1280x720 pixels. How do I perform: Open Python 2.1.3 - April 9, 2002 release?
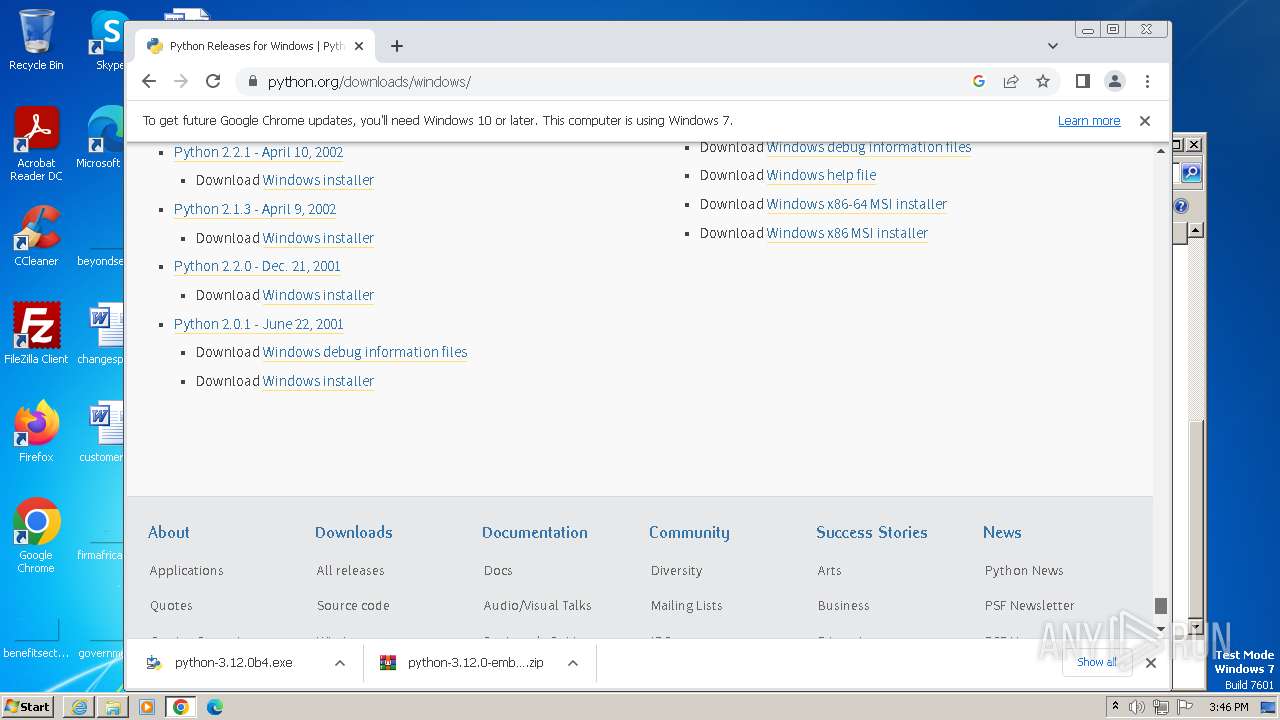[255, 209]
